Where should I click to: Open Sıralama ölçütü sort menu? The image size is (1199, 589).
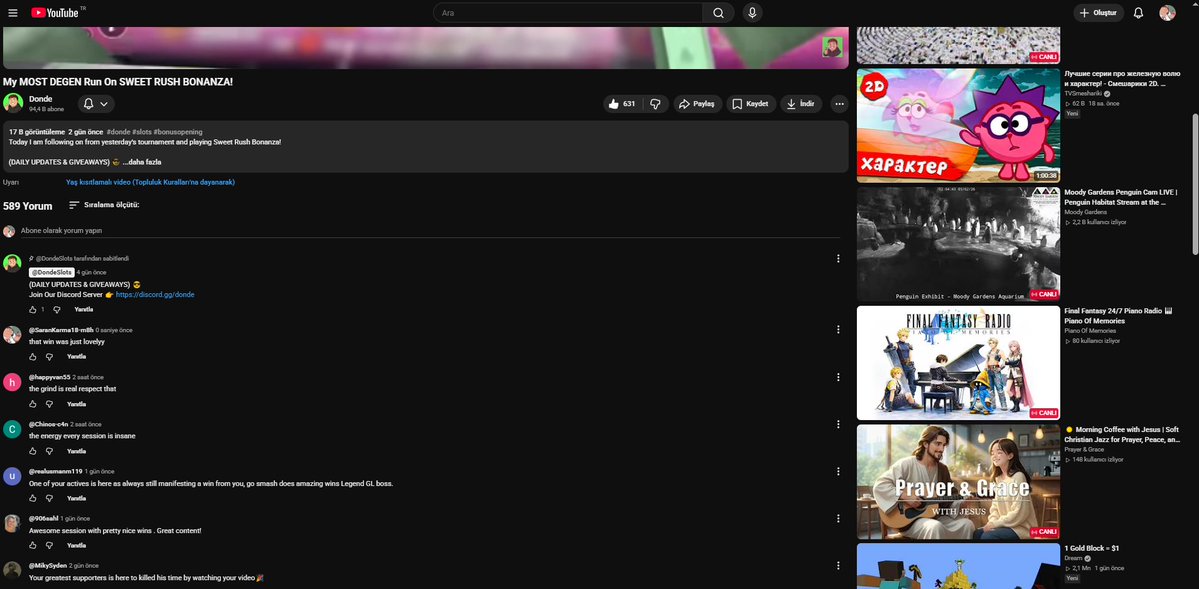pos(104,205)
